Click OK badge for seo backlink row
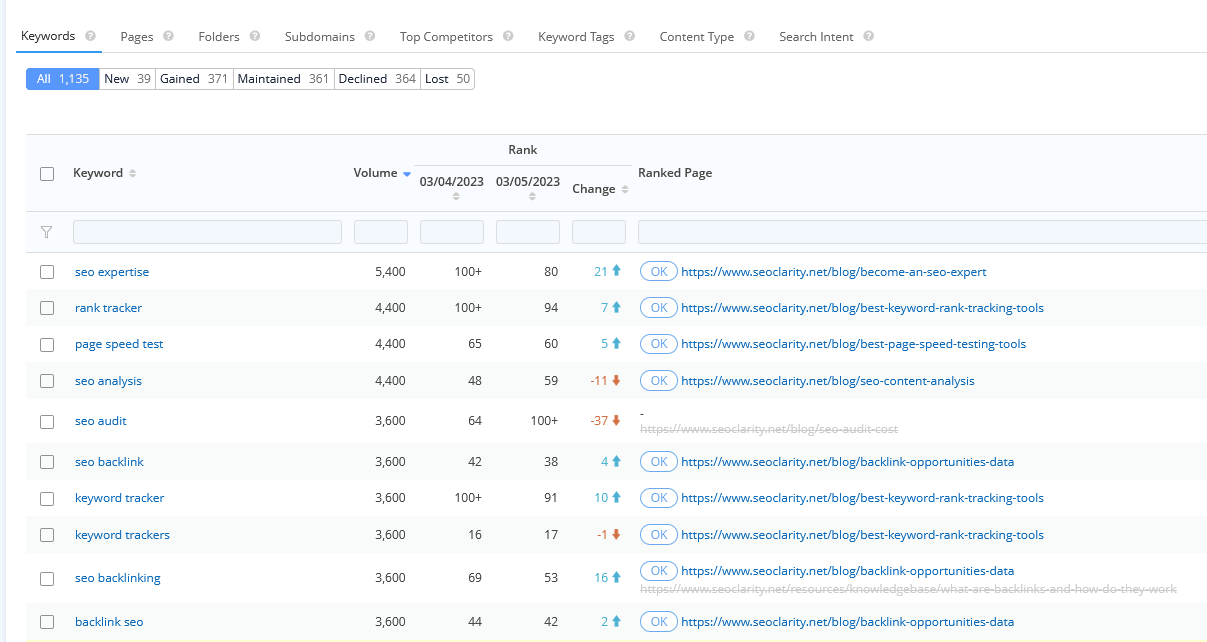1207x642 pixels. point(659,462)
